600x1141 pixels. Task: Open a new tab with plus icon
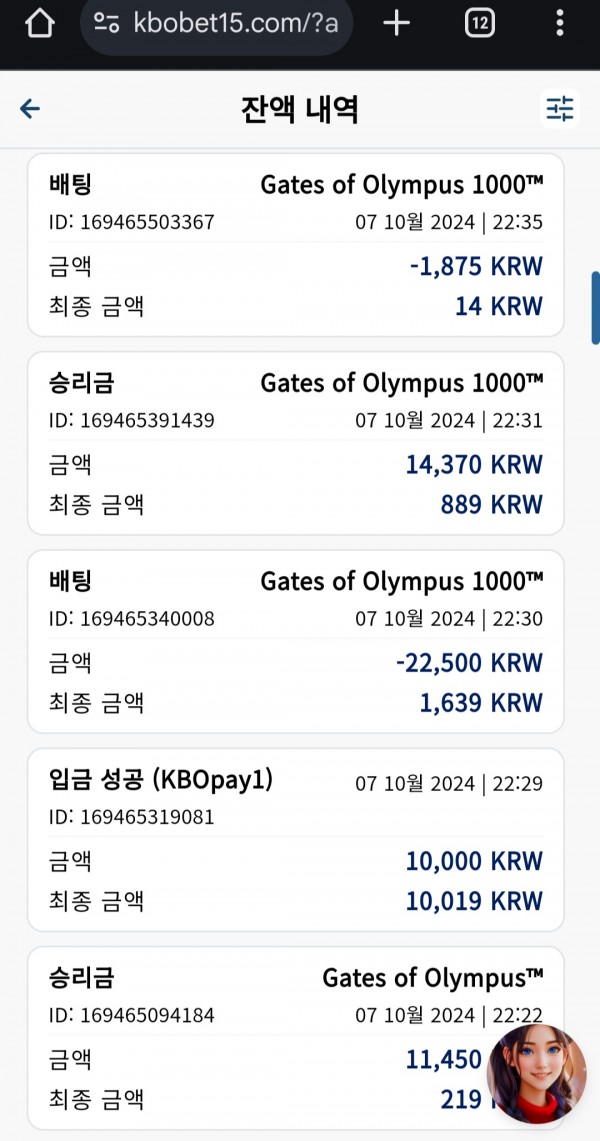pyautogui.click(x=396, y=23)
